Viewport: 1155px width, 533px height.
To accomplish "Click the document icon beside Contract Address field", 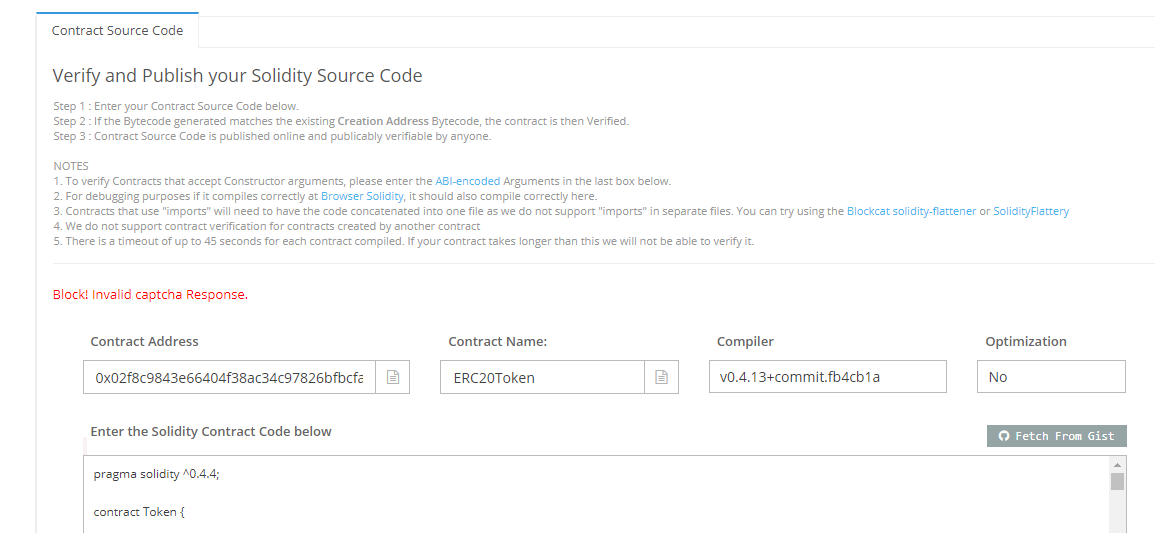I will (x=393, y=377).
